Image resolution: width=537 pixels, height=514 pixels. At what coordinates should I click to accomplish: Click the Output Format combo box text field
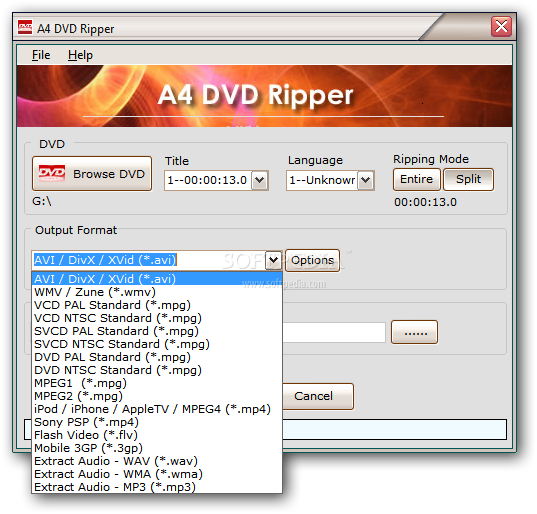(x=149, y=260)
